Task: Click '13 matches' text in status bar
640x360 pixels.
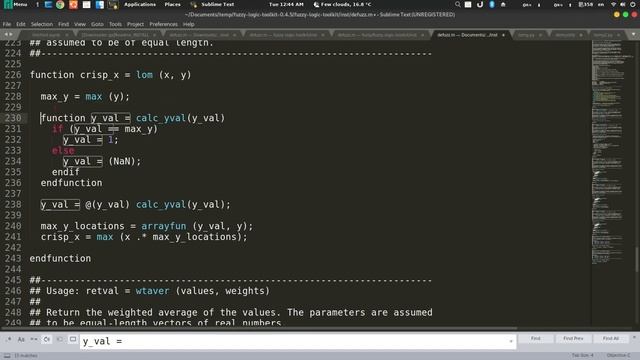Action: 26,356
